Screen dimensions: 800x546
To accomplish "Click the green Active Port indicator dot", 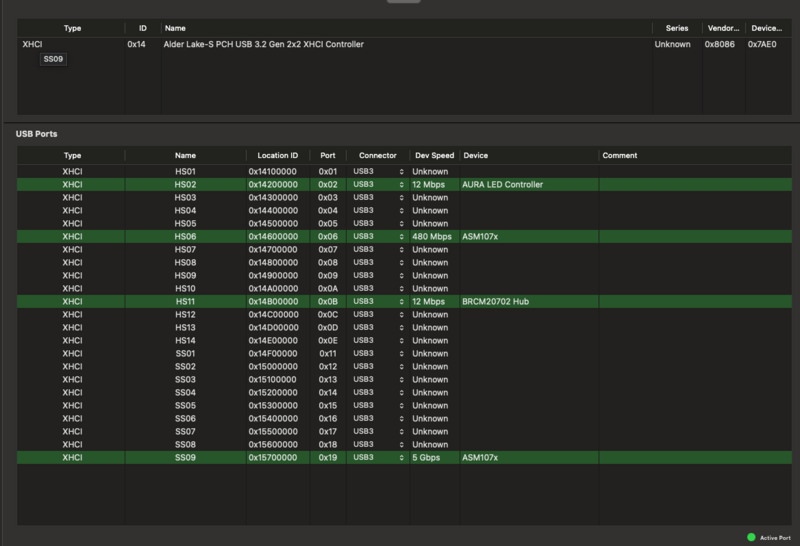I will point(751,537).
